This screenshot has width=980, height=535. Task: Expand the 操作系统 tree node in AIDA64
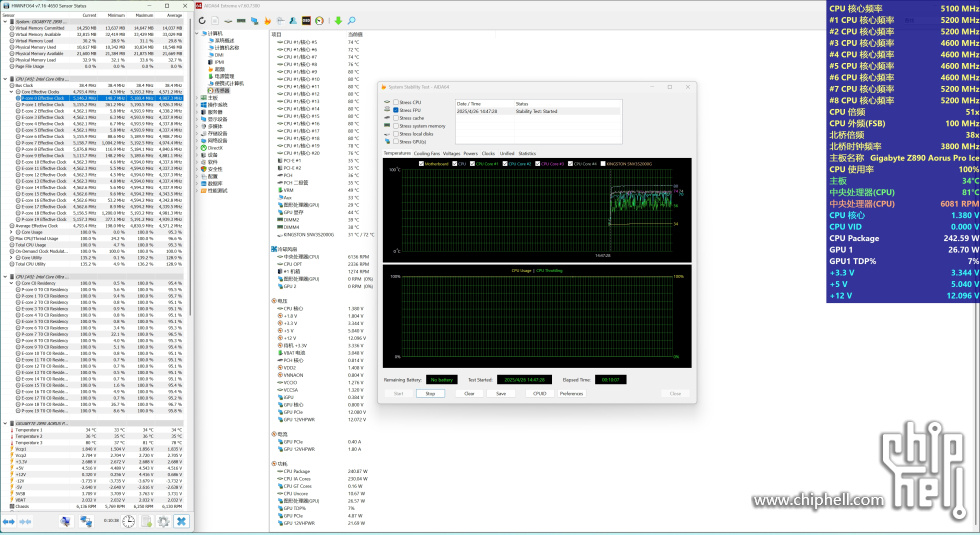coord(198,105)
